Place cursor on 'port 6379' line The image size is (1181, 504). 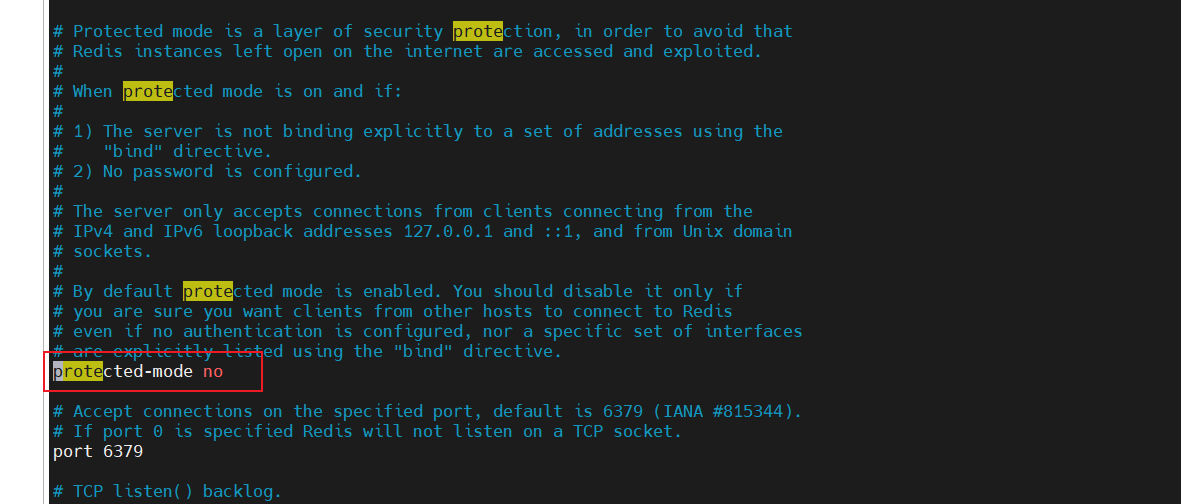point(97,451)
